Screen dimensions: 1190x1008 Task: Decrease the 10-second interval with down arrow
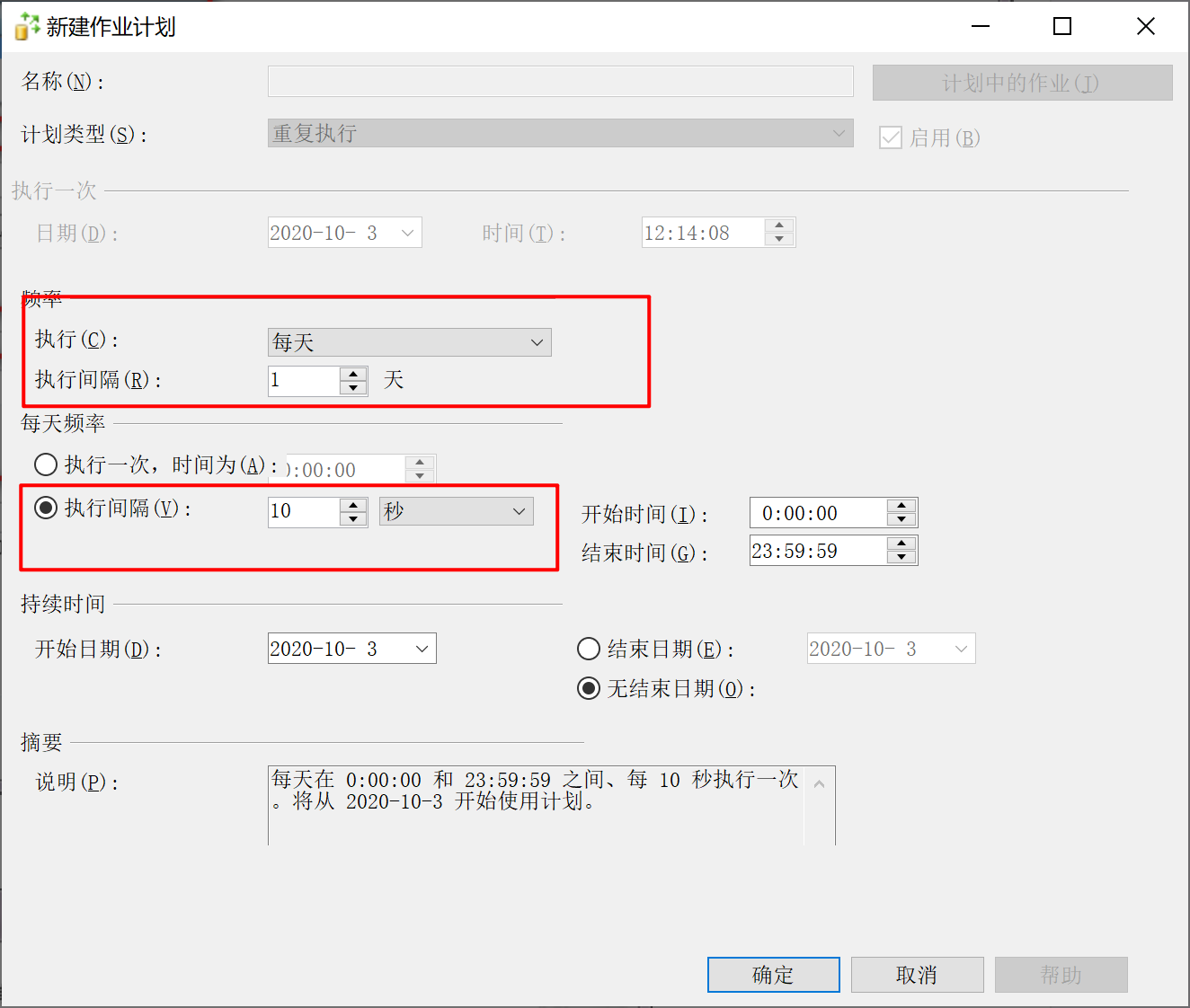coord(353,519)
